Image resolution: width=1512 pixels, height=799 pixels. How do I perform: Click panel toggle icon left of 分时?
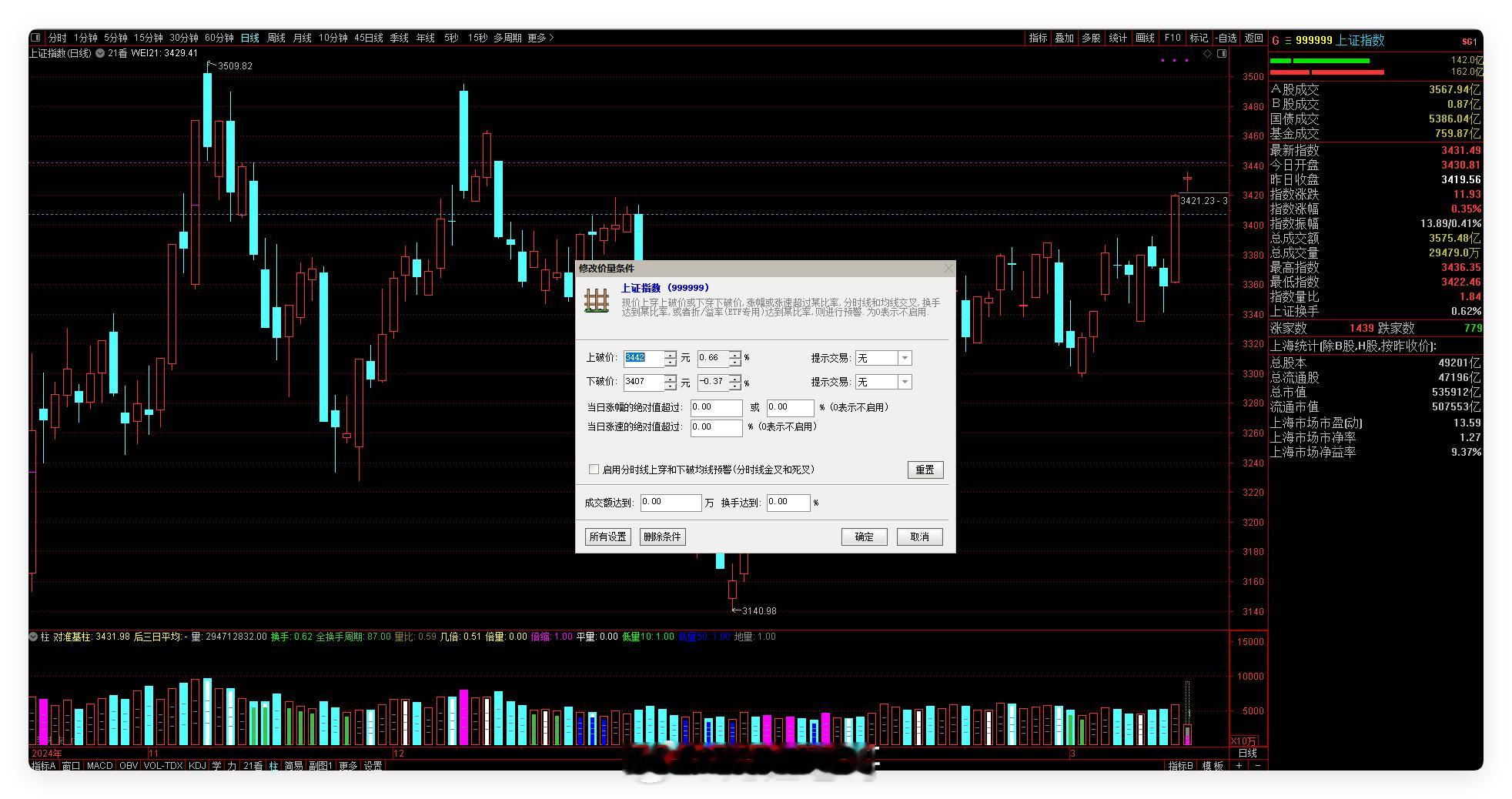(x=35, y=38)
